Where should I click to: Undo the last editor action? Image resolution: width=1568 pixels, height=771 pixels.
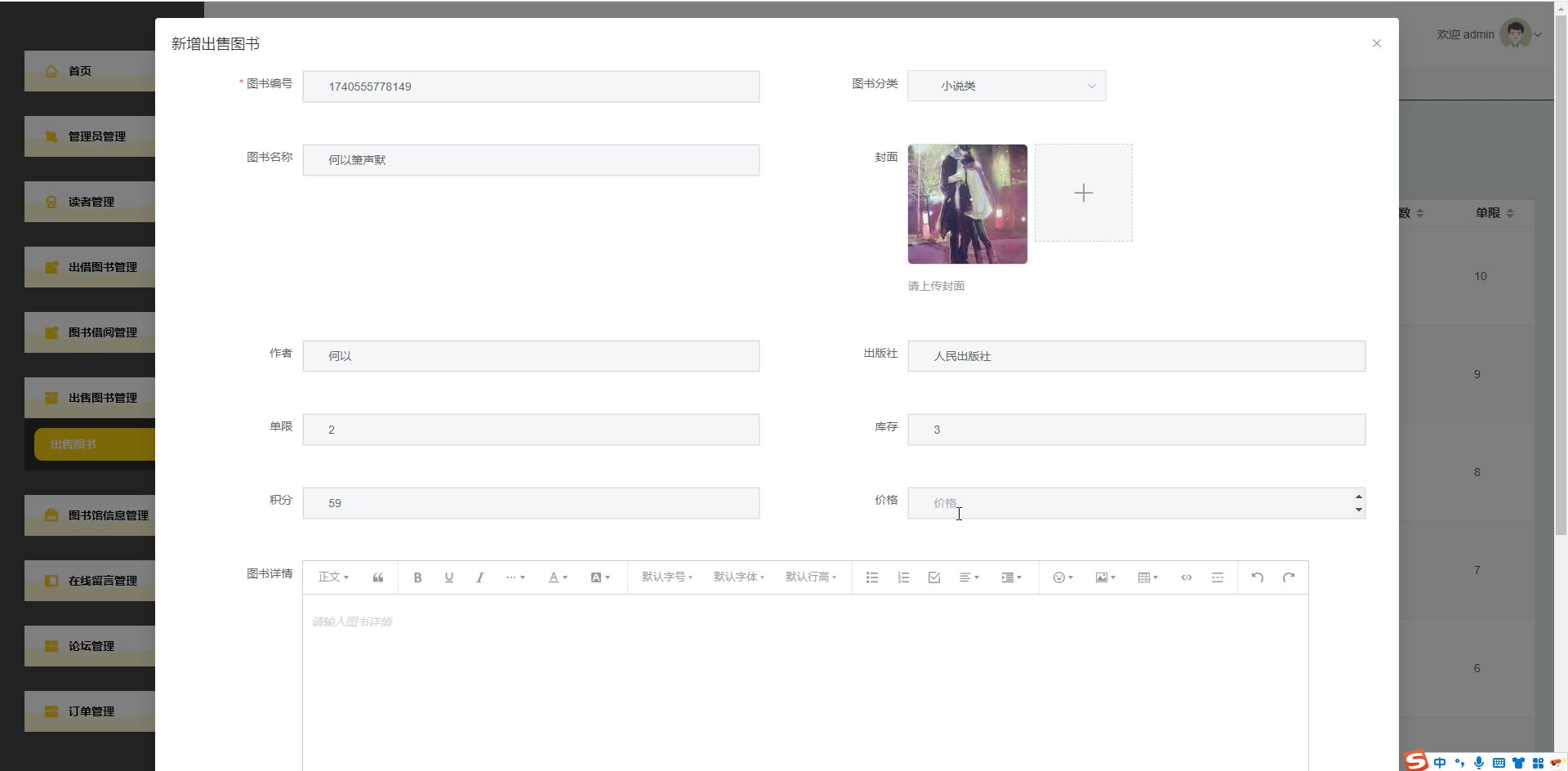pos(1258,577)
